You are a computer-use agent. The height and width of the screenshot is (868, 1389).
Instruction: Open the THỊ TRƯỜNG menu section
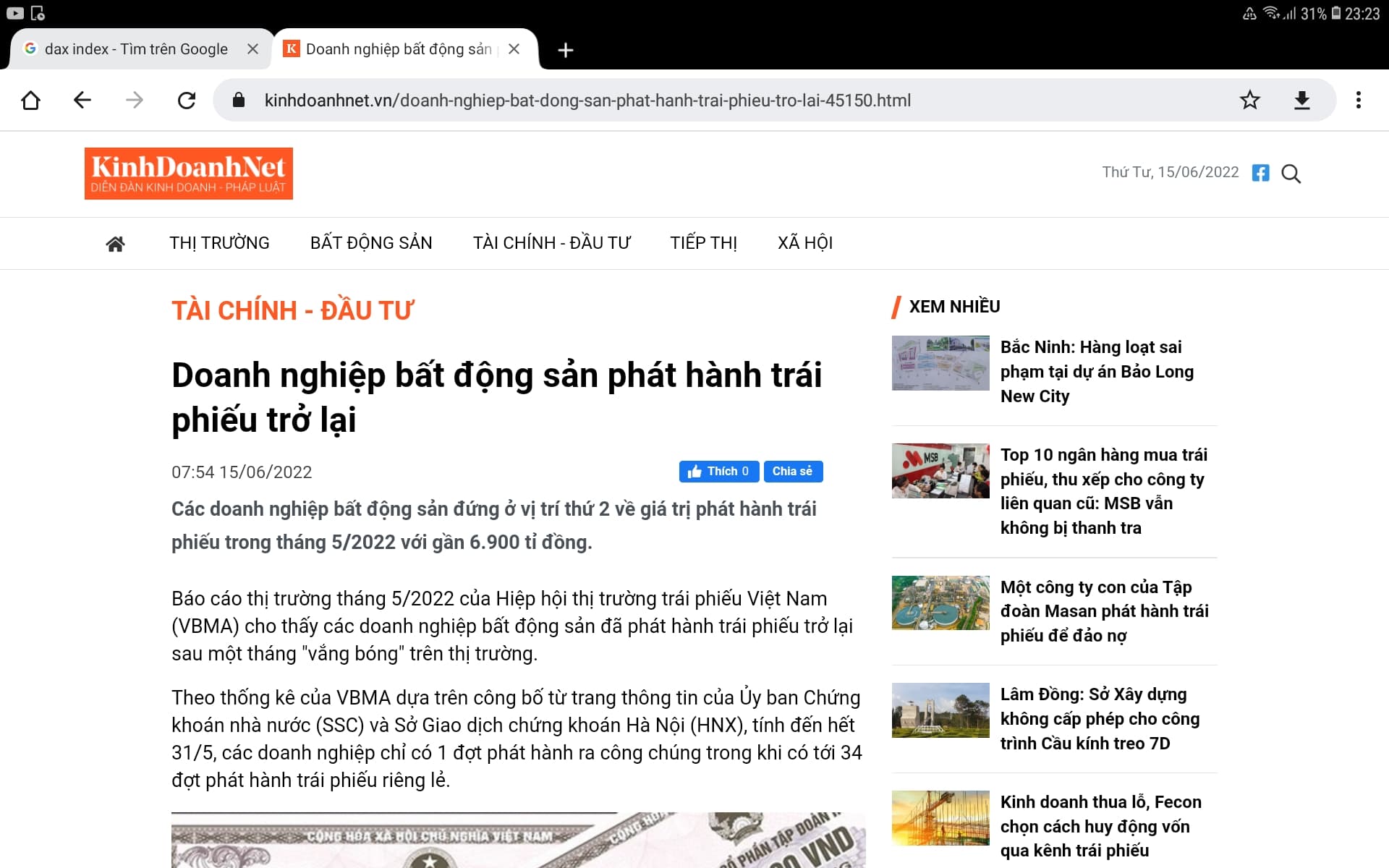tap(219, 243)
